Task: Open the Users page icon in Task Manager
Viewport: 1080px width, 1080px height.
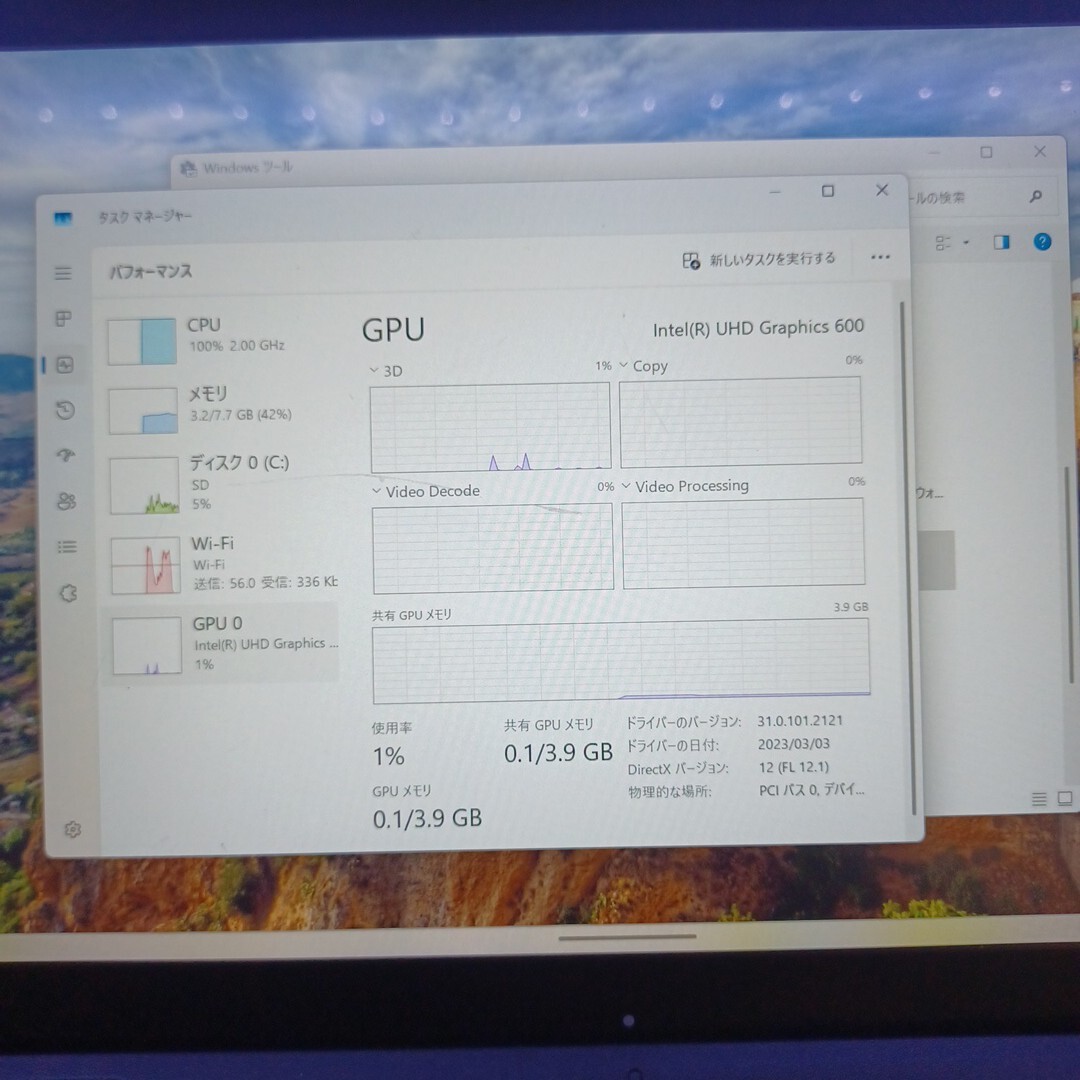Action: 67,501
